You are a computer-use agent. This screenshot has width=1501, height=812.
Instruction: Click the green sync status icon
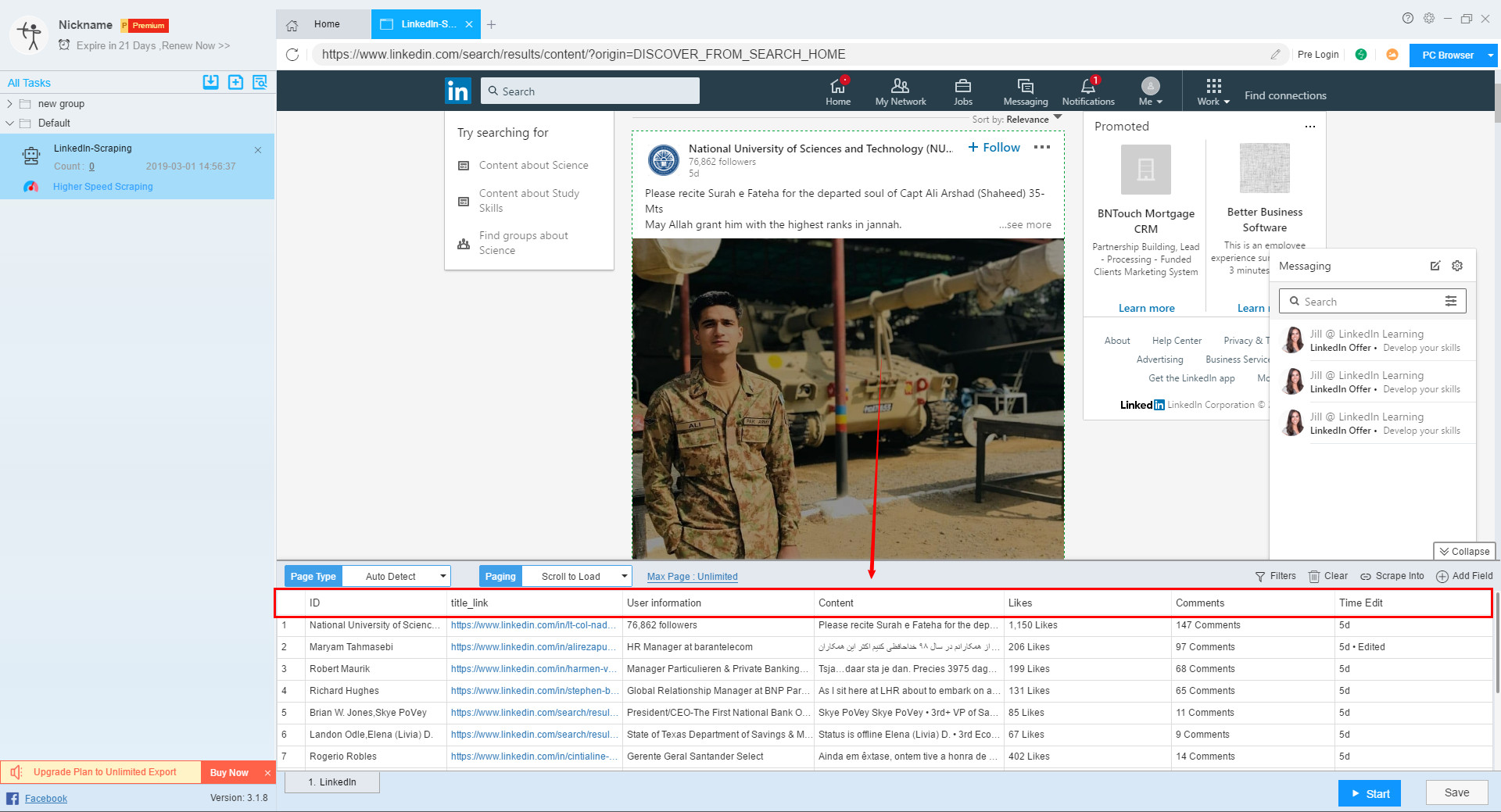pyautogui.click(x=1361, y=55)
